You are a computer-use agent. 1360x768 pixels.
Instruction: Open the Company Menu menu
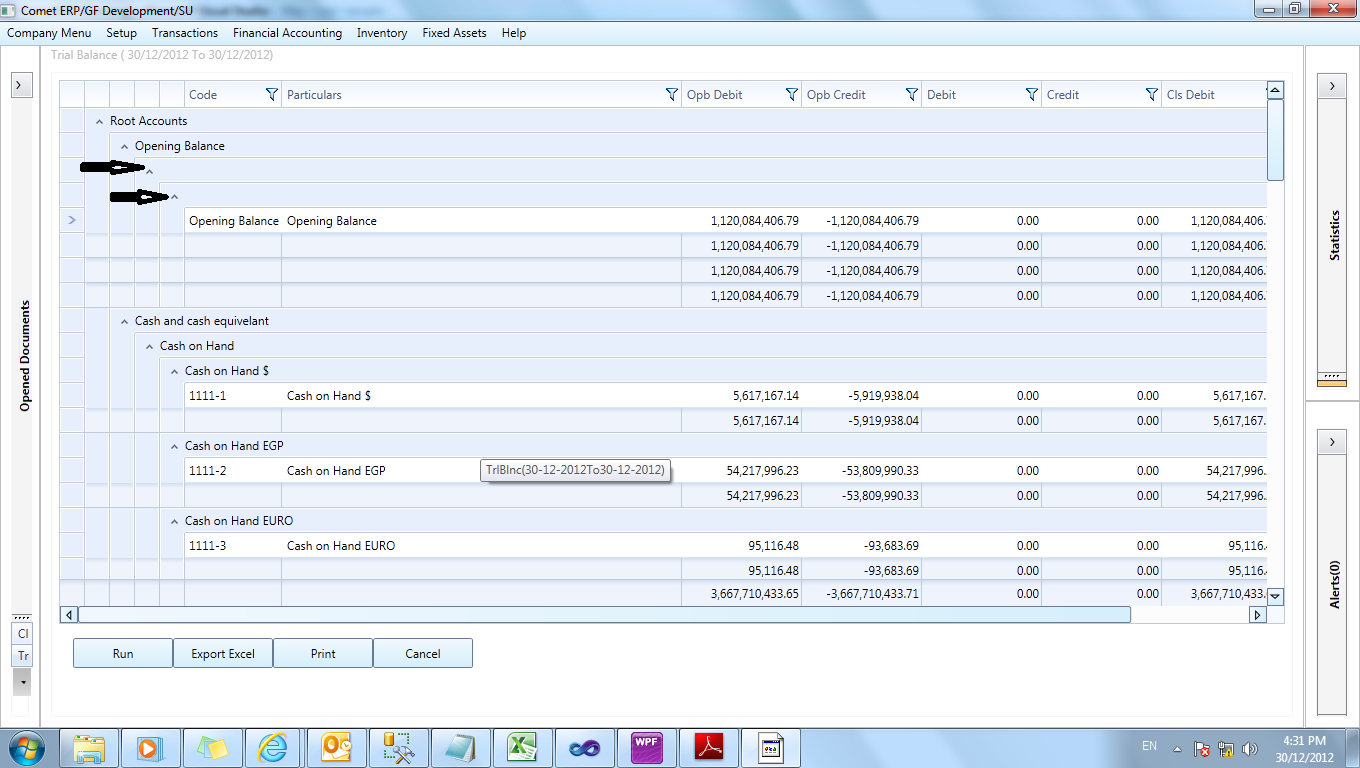point(49,33)
